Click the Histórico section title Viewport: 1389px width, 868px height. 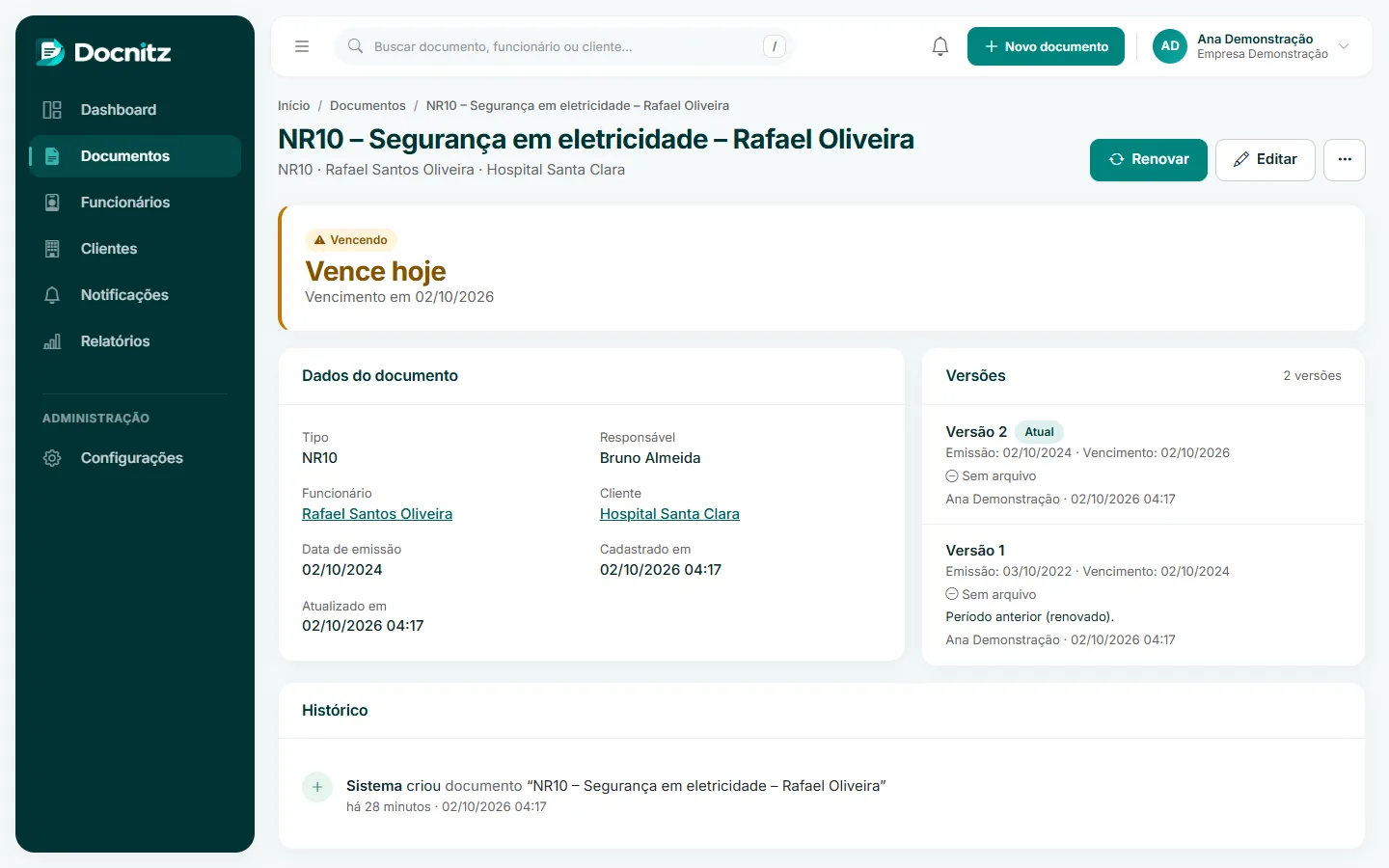tap(335, 711)
